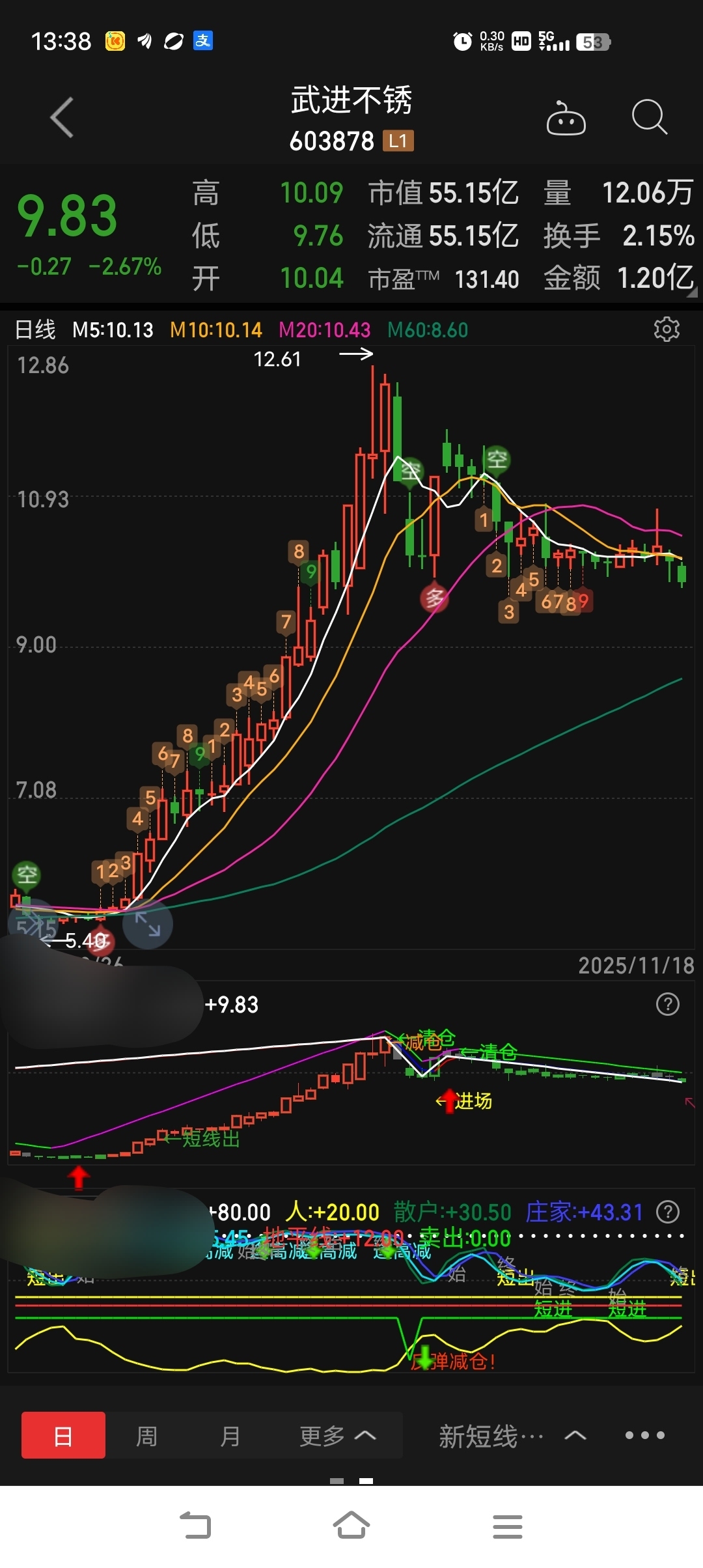Tap the 短线出 label in sub-indicator

pyautogui.click(x=210, y=1139)
